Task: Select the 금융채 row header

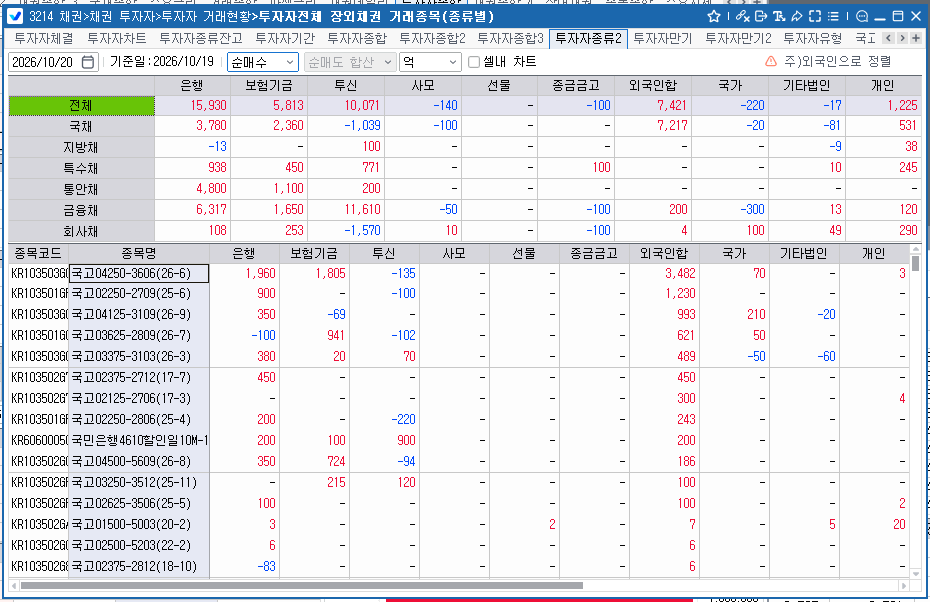Action: 81,210
